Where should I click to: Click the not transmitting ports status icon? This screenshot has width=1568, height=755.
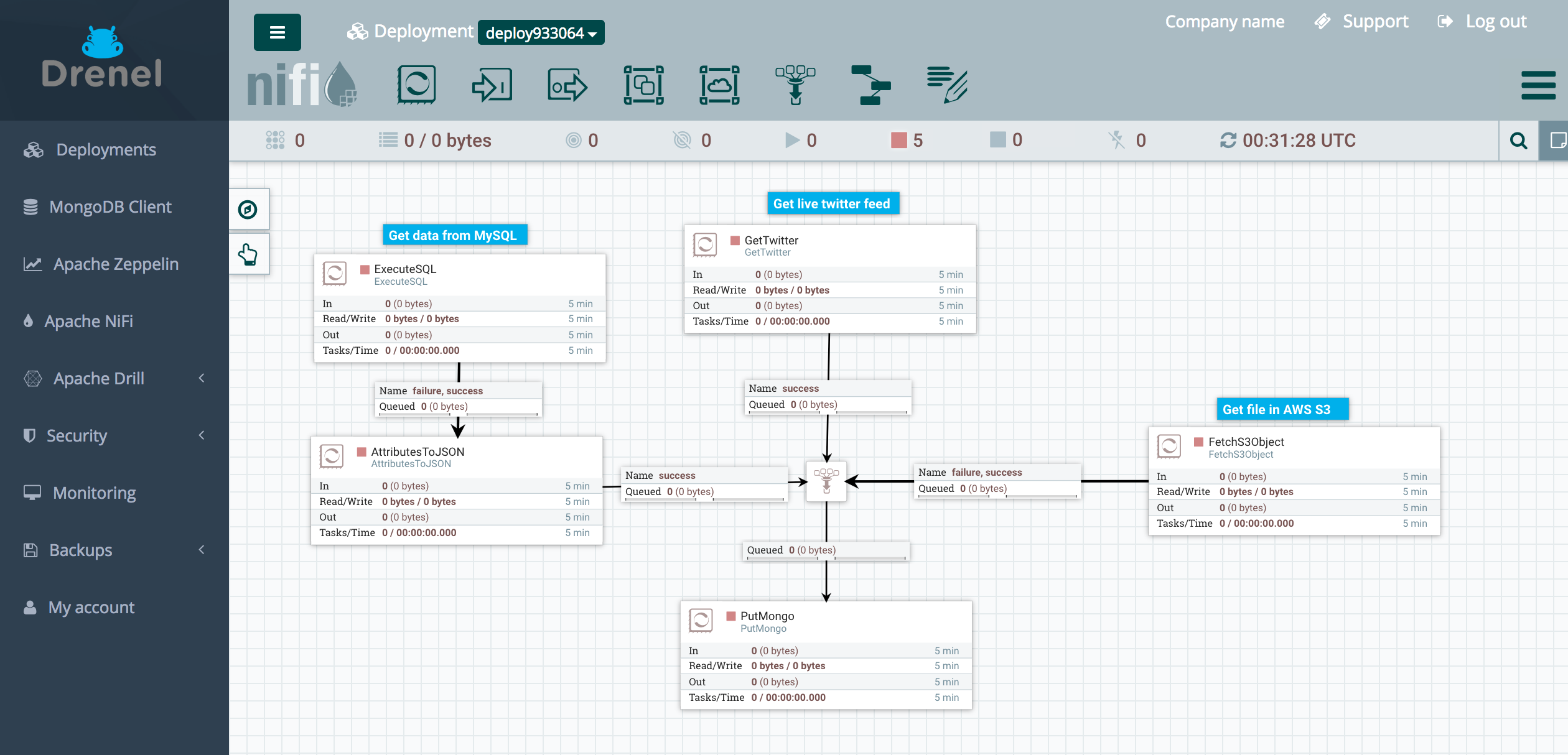(x=683, y=141)
